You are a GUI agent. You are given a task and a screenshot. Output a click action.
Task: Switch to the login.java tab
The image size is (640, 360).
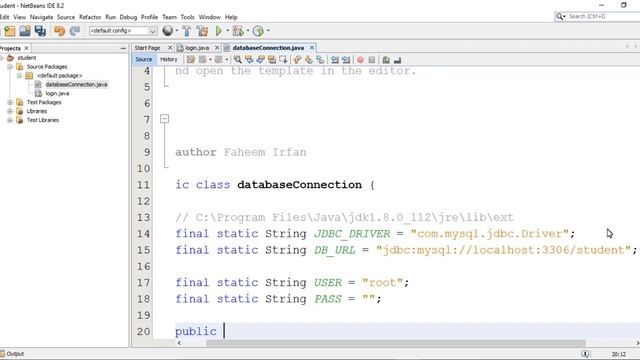pyautogui.click(x=197, y=48)
